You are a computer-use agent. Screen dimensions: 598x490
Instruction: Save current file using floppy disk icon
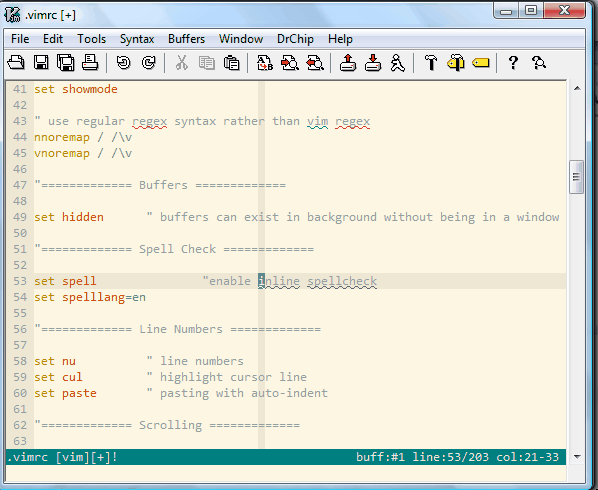41,63
